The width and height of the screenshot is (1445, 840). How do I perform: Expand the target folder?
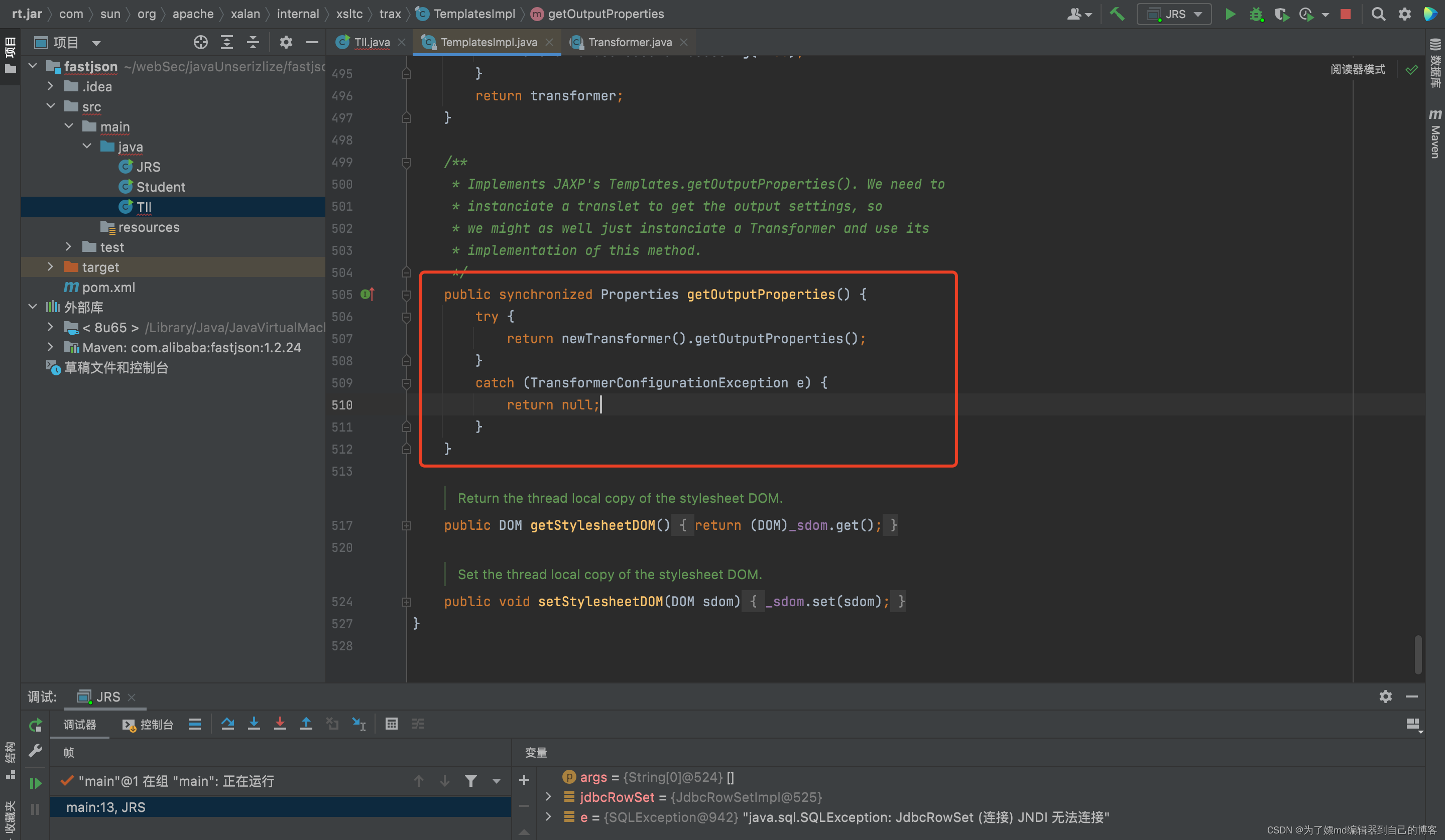[x=51, y=266]
